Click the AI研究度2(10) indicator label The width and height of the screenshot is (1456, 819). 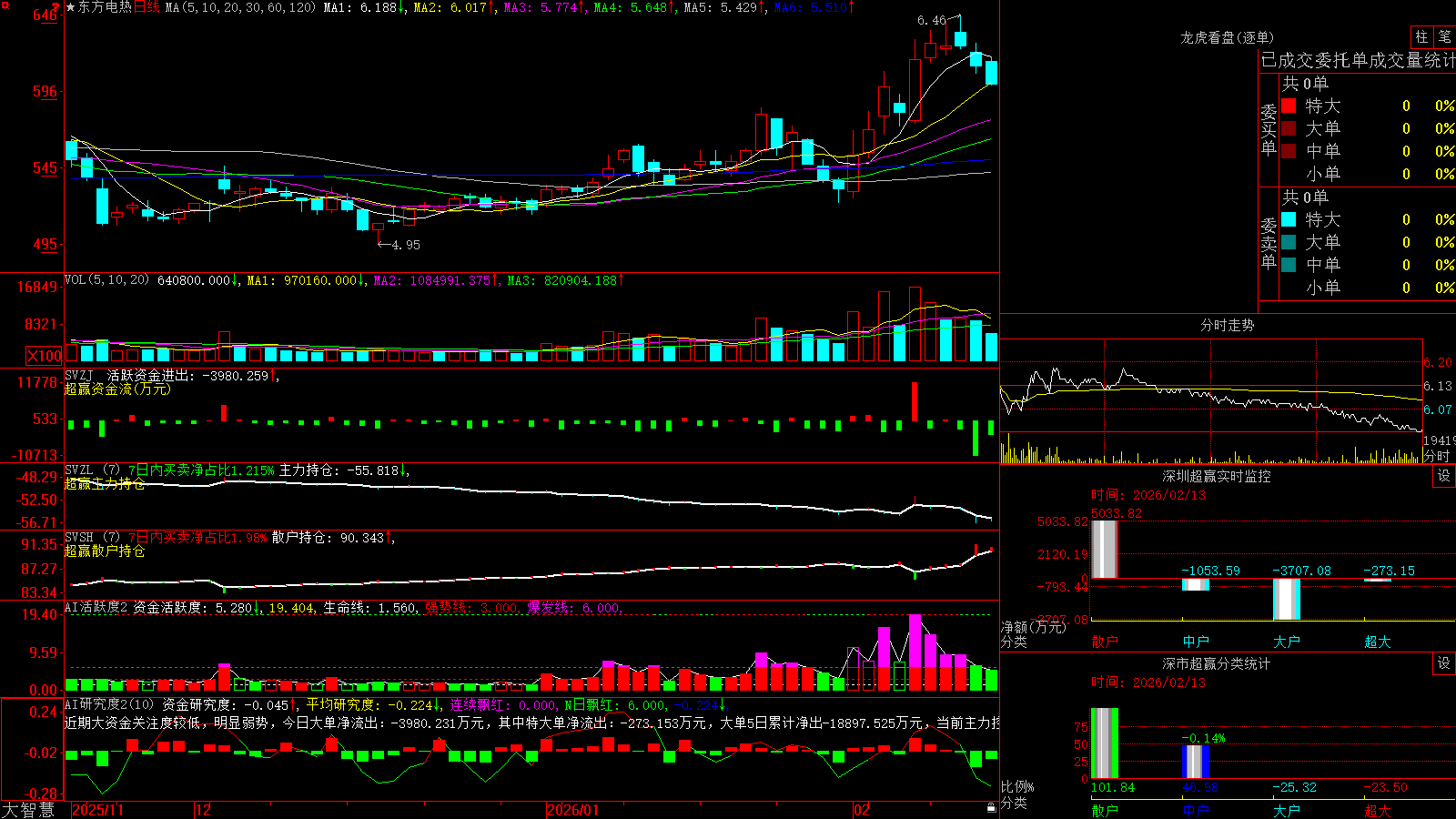[110, 704]
